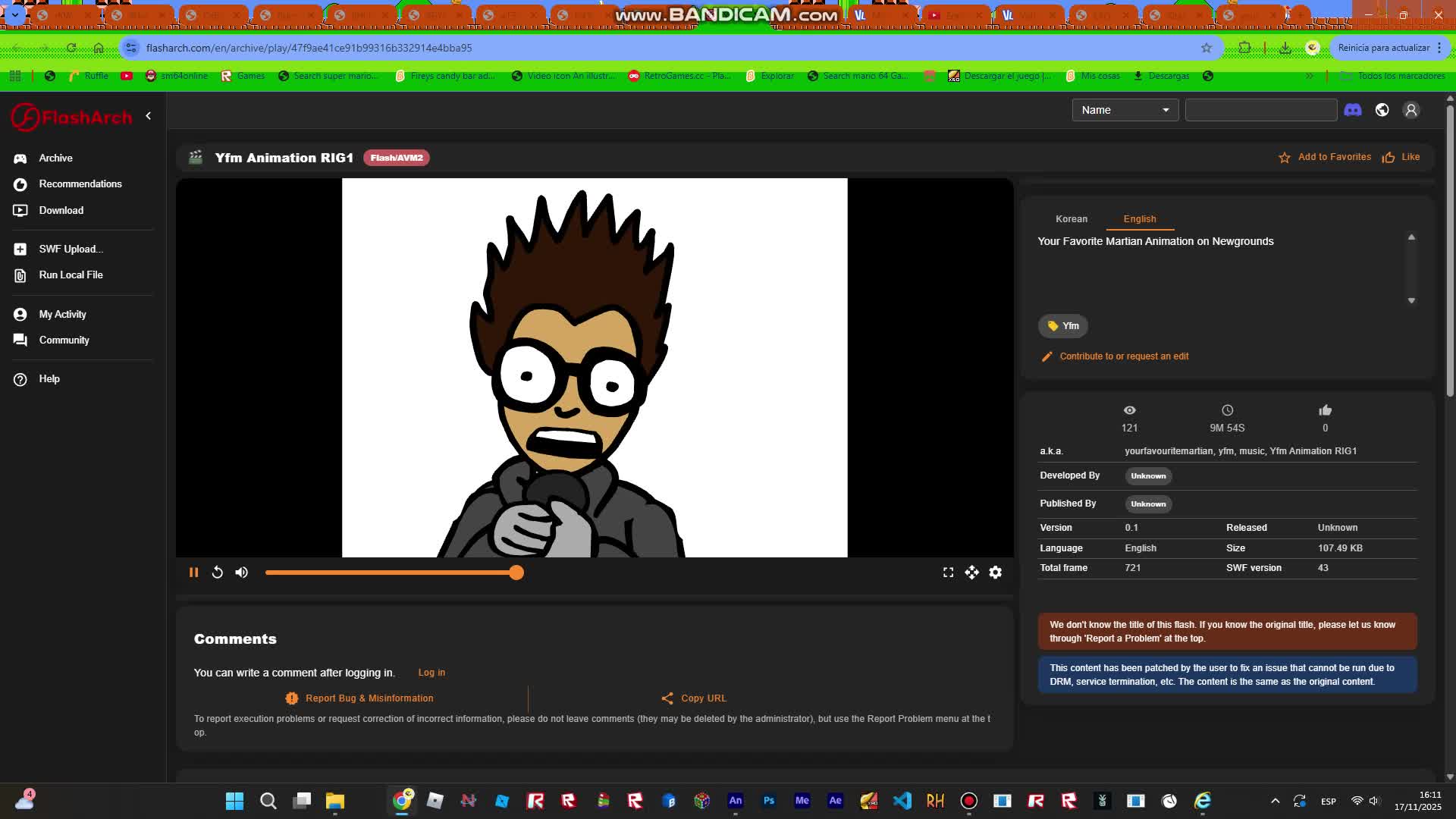Select the English description tab
1456x819 pixels.
pyautogui.click(x=1140, y=218)
